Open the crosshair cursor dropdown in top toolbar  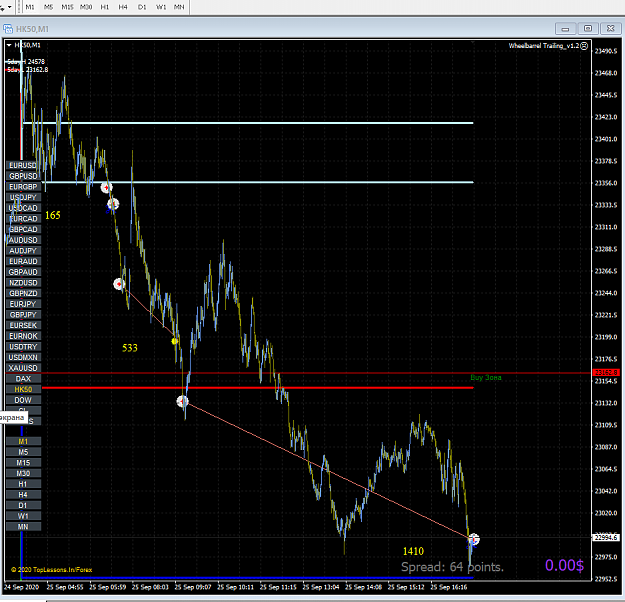click(9, 7)
